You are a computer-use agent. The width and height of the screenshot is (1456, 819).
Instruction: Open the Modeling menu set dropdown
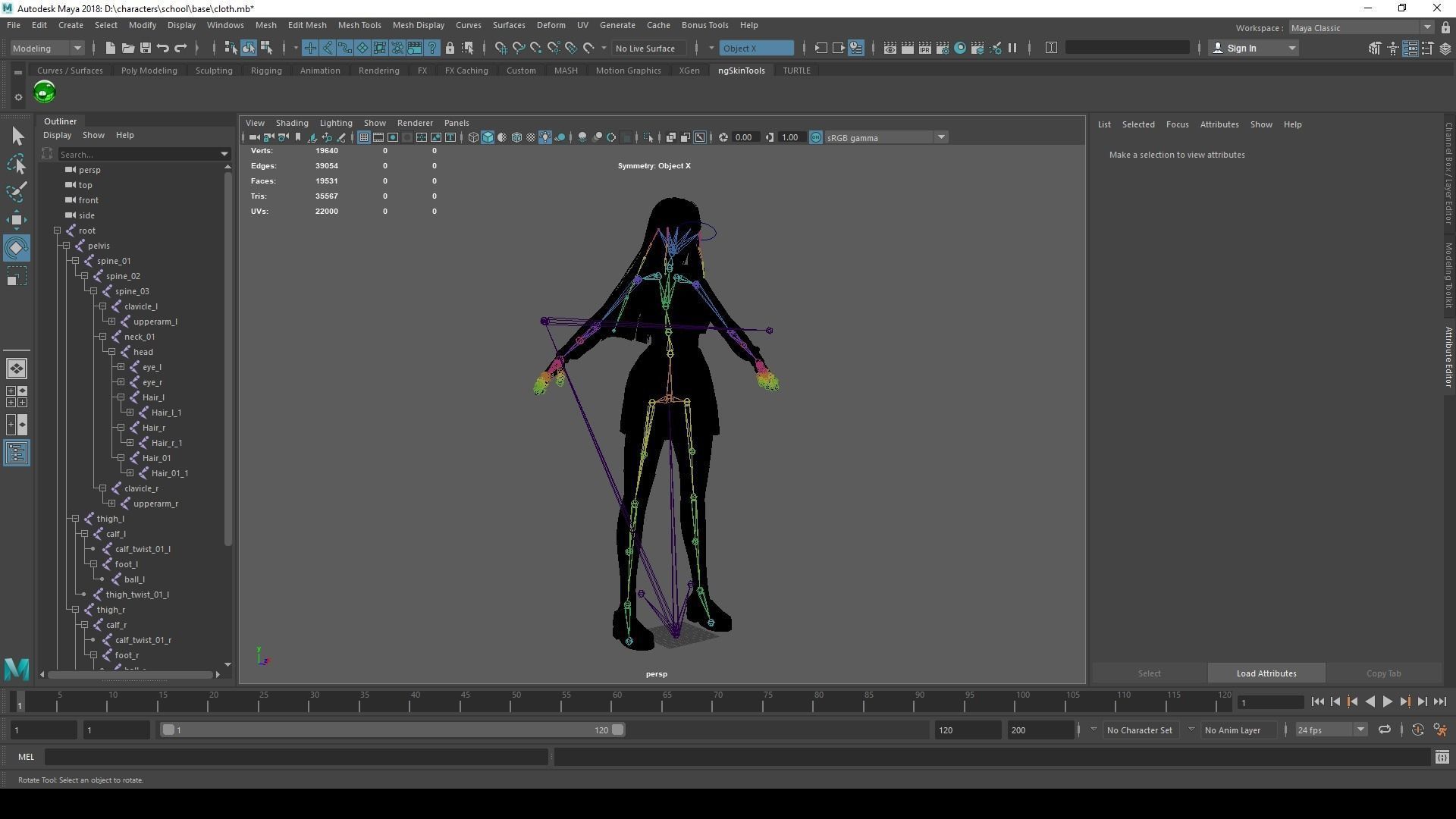click(47, 48)
